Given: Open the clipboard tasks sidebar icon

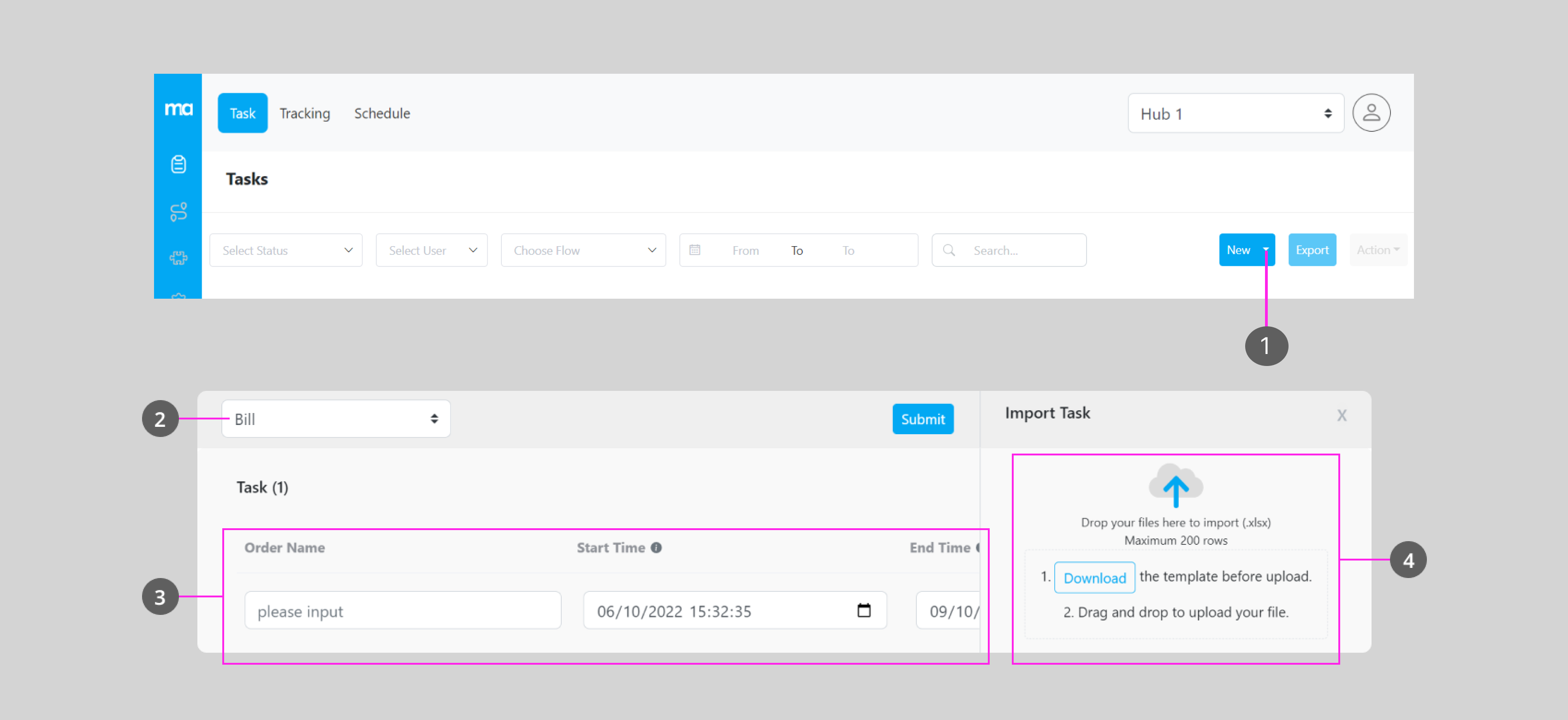Looking at the screenshot, I should 178,165.
